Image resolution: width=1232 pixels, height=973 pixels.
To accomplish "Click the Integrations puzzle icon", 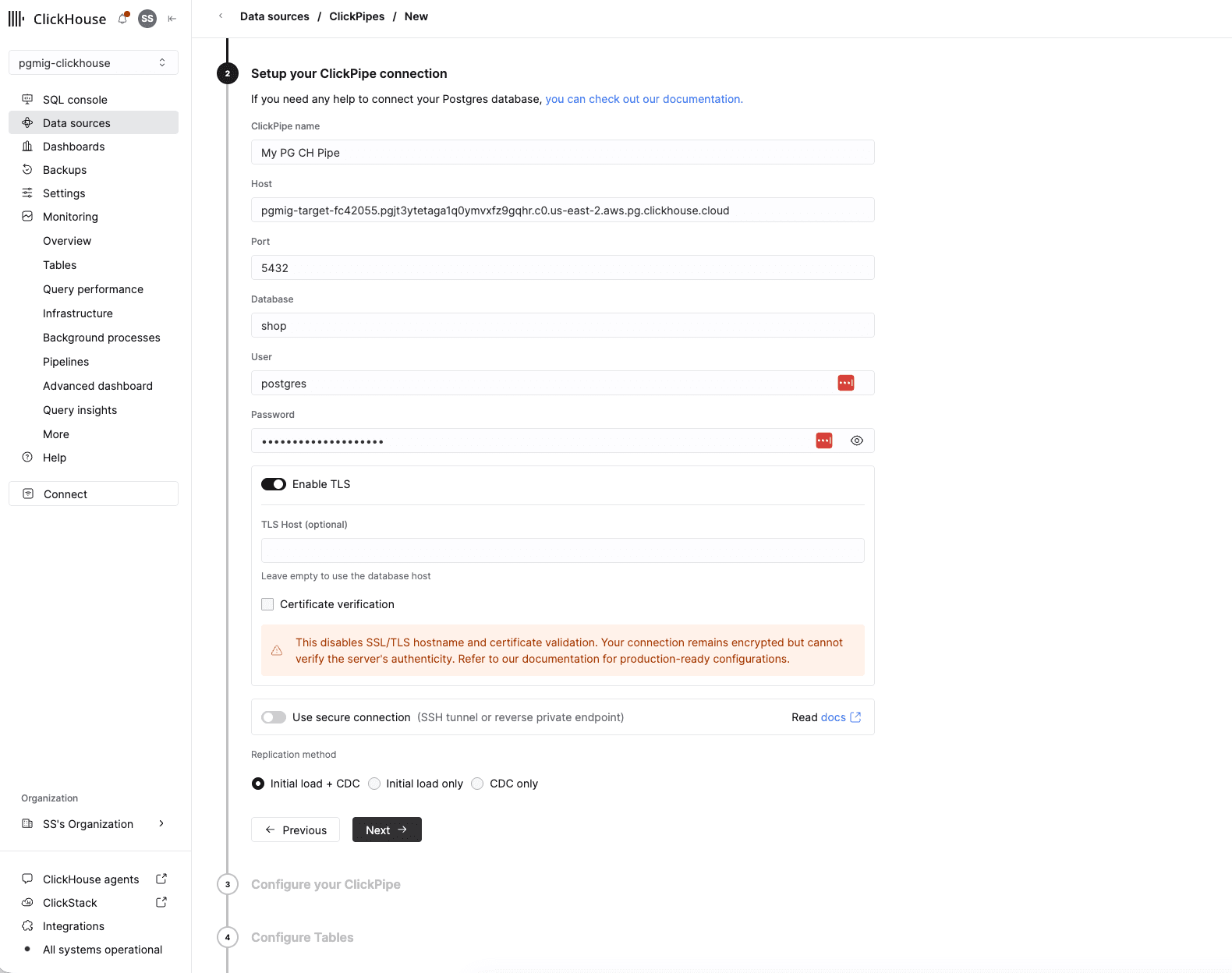I will point(27,925).
